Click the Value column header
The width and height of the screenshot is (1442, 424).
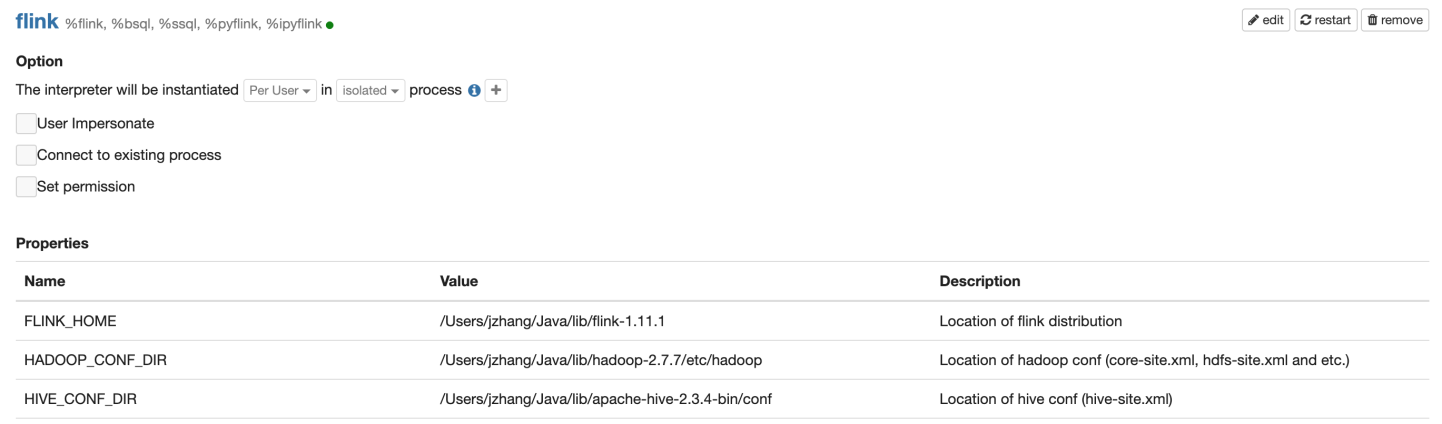point(459,281)
